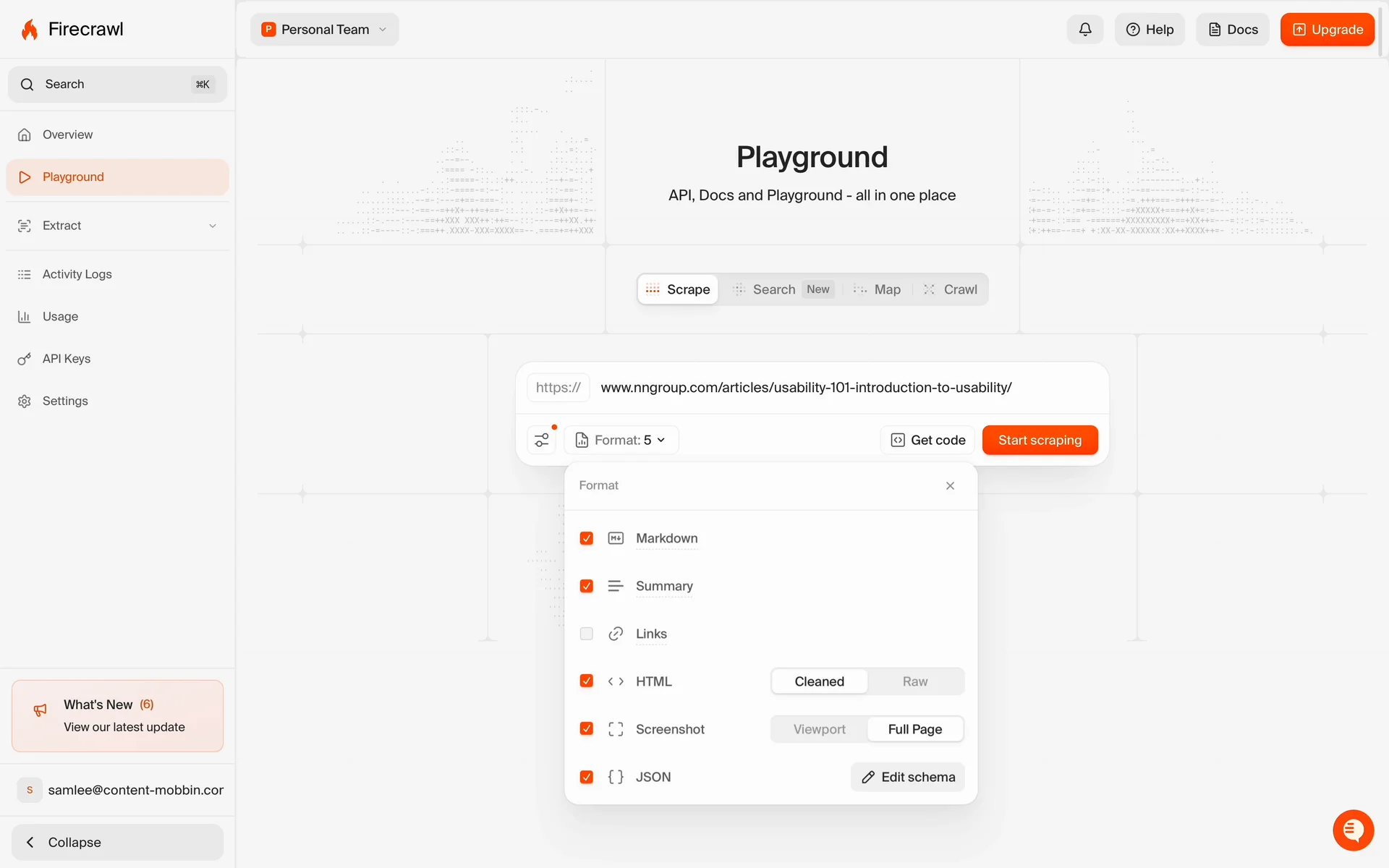This screenshot has height=868, width=1389.
Task: Go to Usage chart page
Action: 60,317
